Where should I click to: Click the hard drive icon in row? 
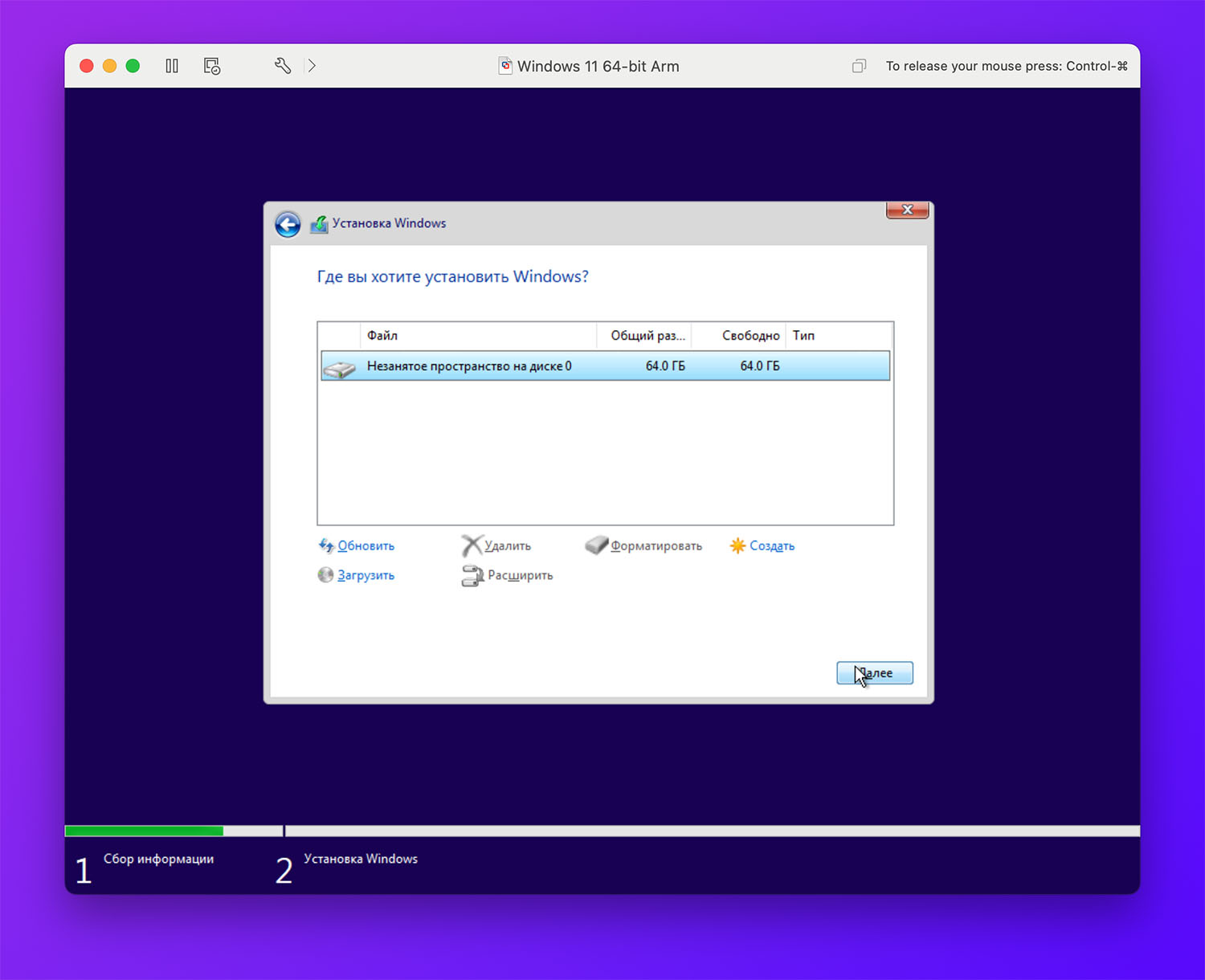[x=339, y=368]
